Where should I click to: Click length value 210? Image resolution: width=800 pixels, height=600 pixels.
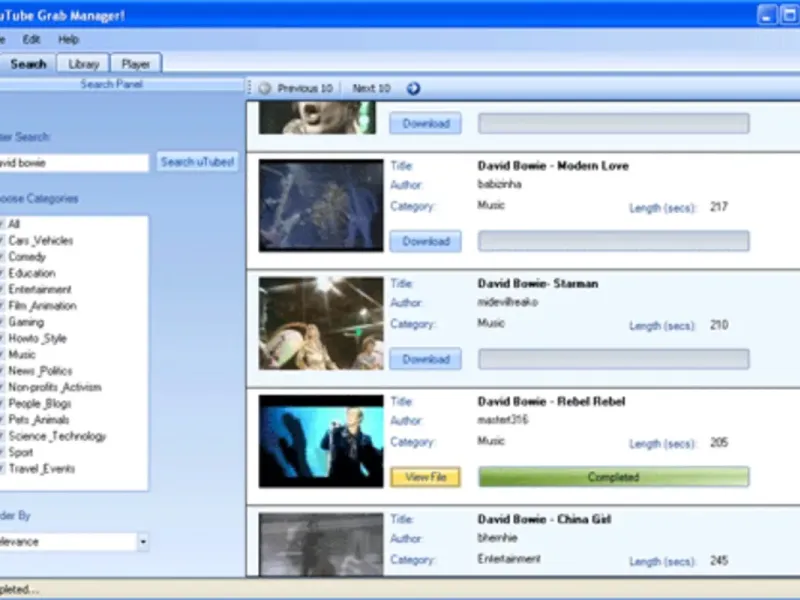(719, 324)
